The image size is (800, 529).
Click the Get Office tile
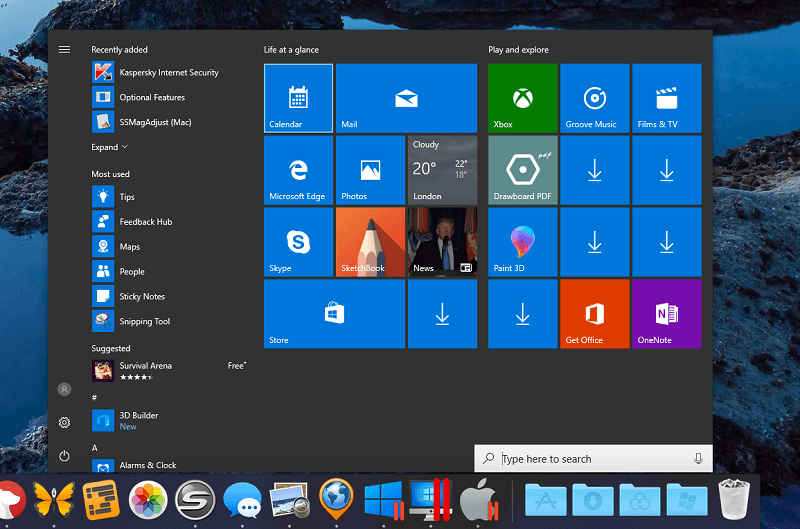click(594, 314)
